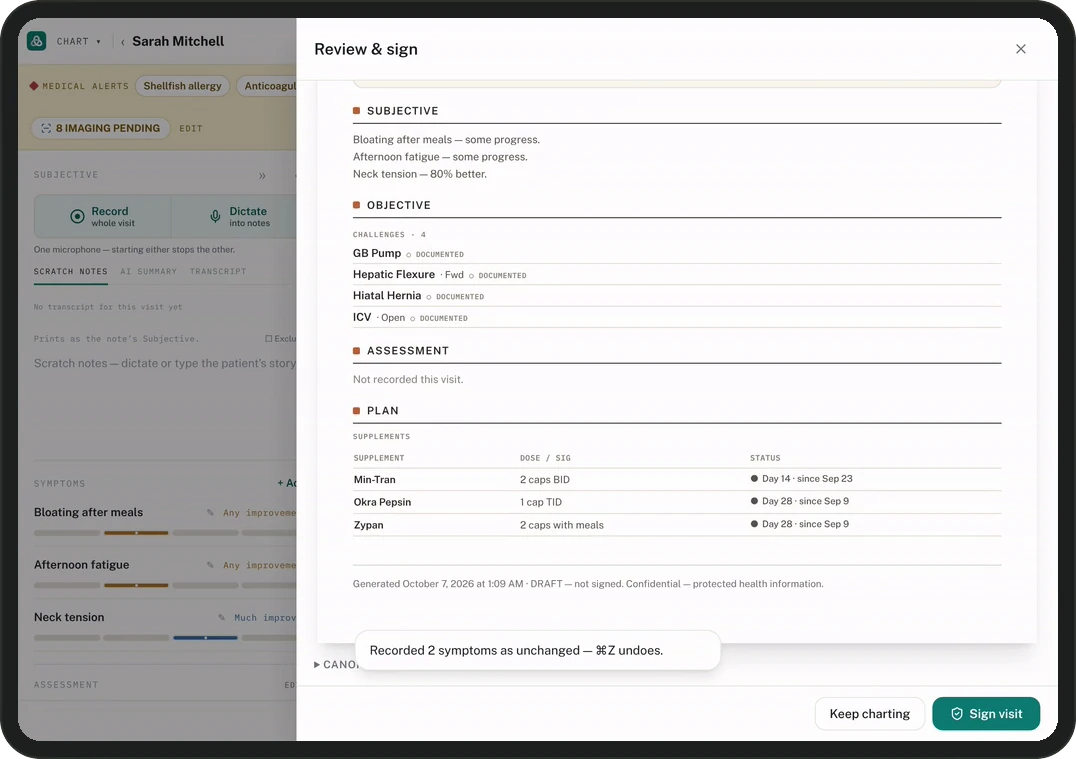Click 'Much improved' label for Neck tension
The height and width of the screenshot is (759, 1076).
[x=265, y=618]
